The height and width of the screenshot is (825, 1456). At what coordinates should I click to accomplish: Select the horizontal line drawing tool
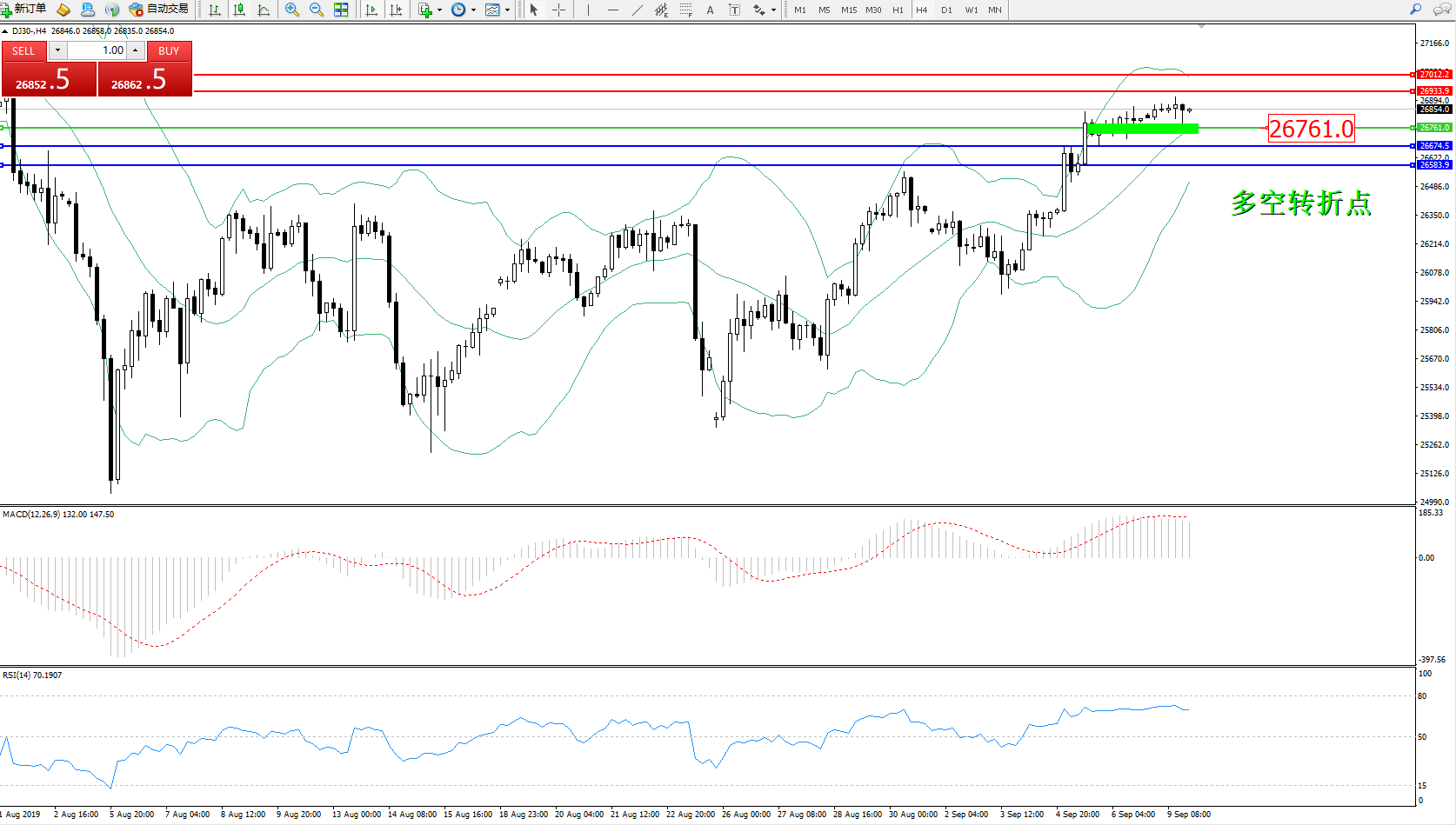[x=613, y=10]
